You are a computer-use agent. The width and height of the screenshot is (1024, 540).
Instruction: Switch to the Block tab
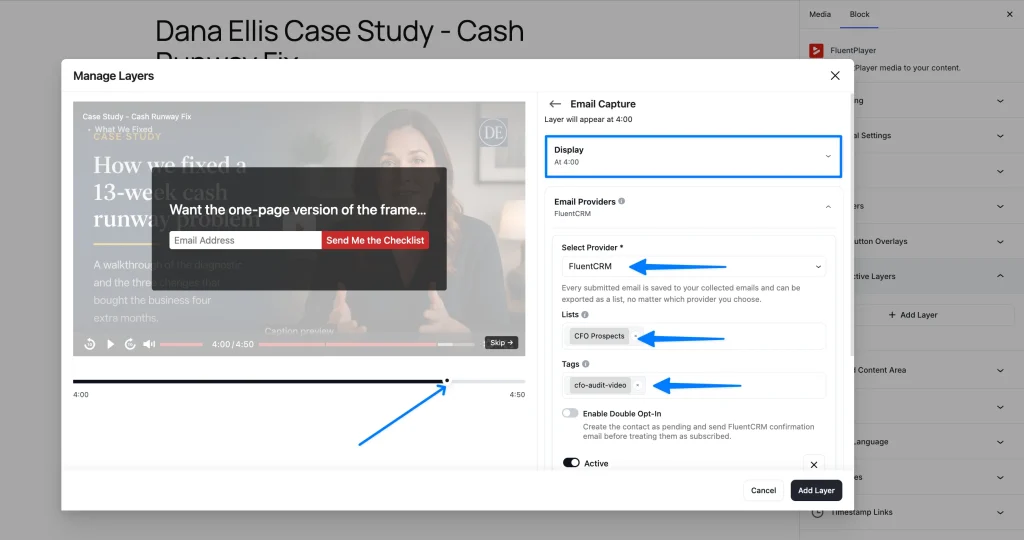[859, 14]
